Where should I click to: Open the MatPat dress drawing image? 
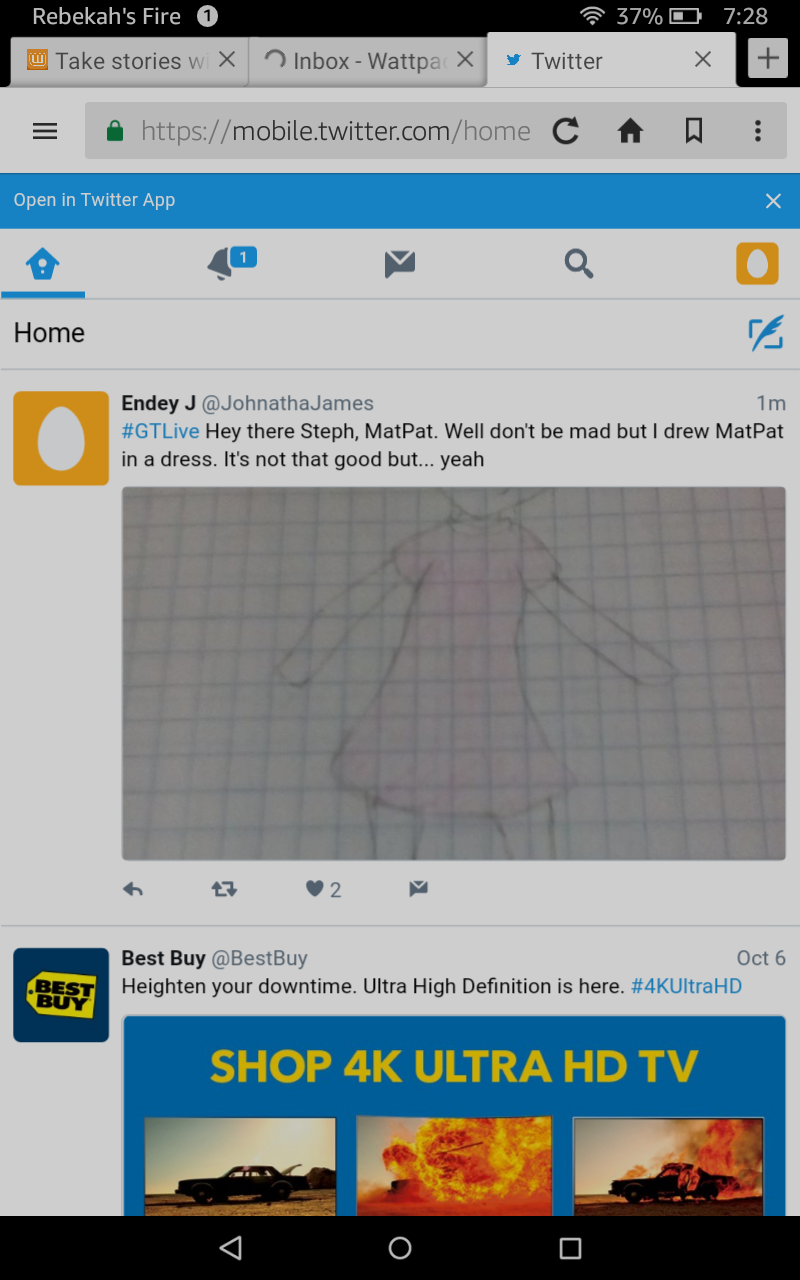coord(453,673)
